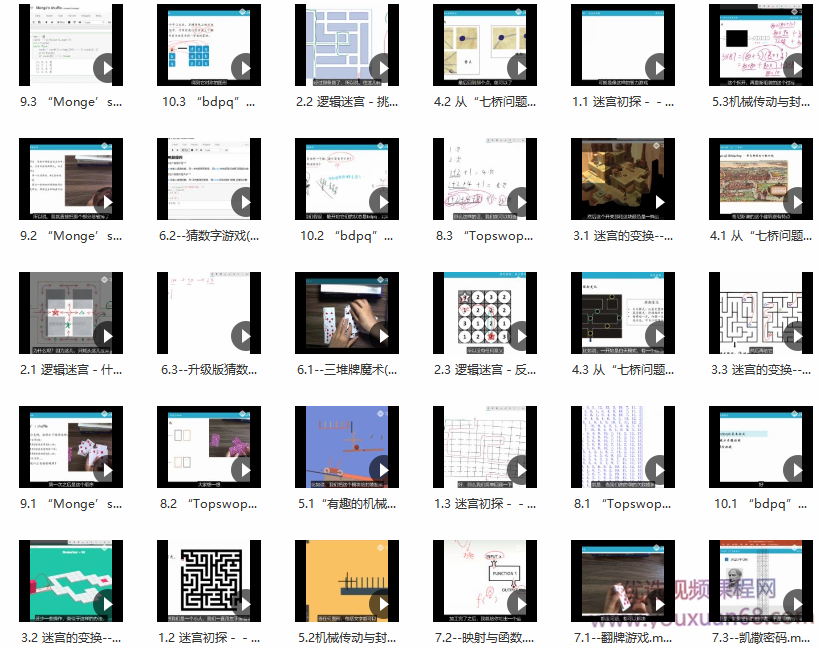Click the 7.2 映射与函数 file name

[x=484, y=637]
